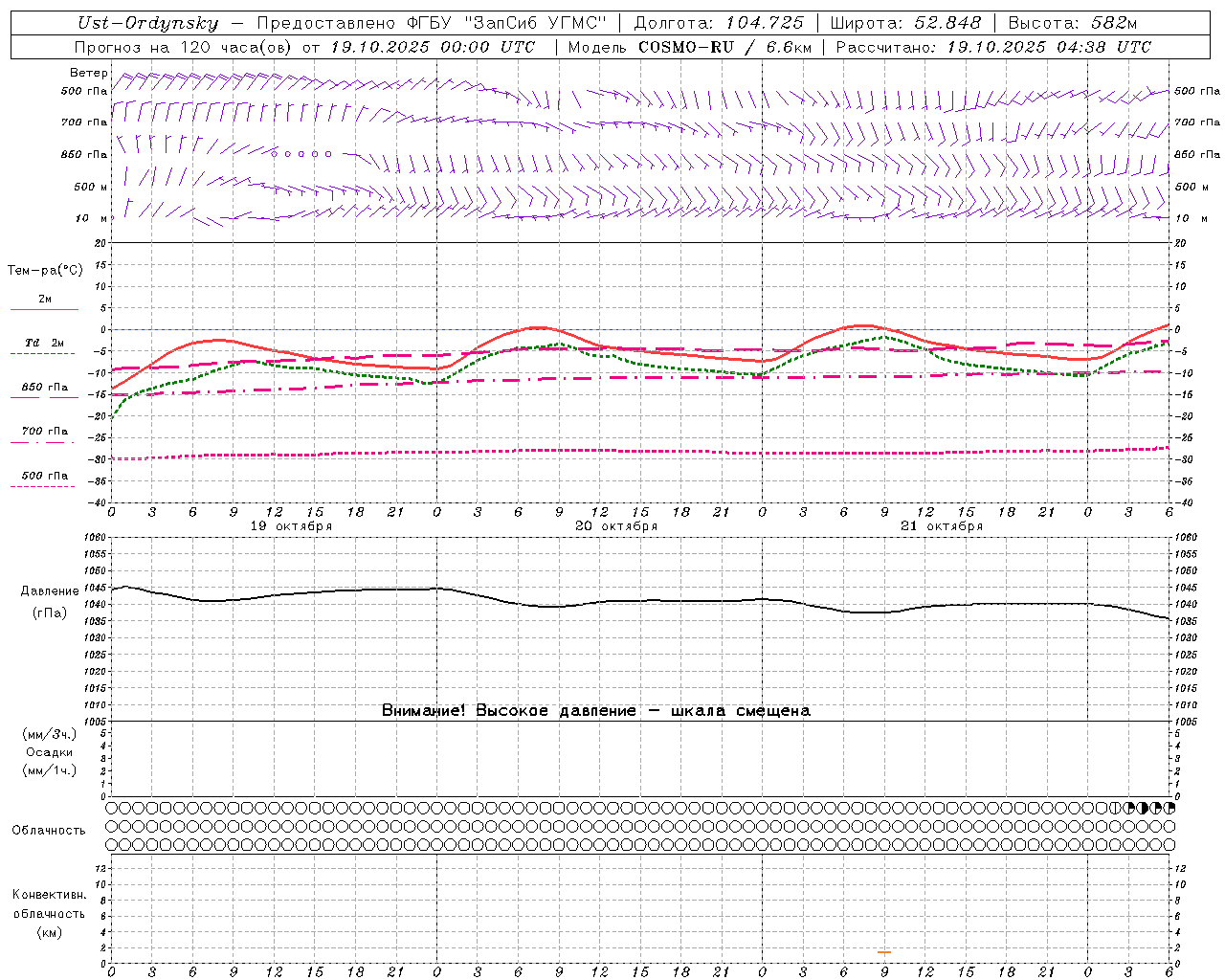Viewport: 1225px width, 980px height.
Task: Click the (мм/1ч.) unit label
Action: (50, 770)
